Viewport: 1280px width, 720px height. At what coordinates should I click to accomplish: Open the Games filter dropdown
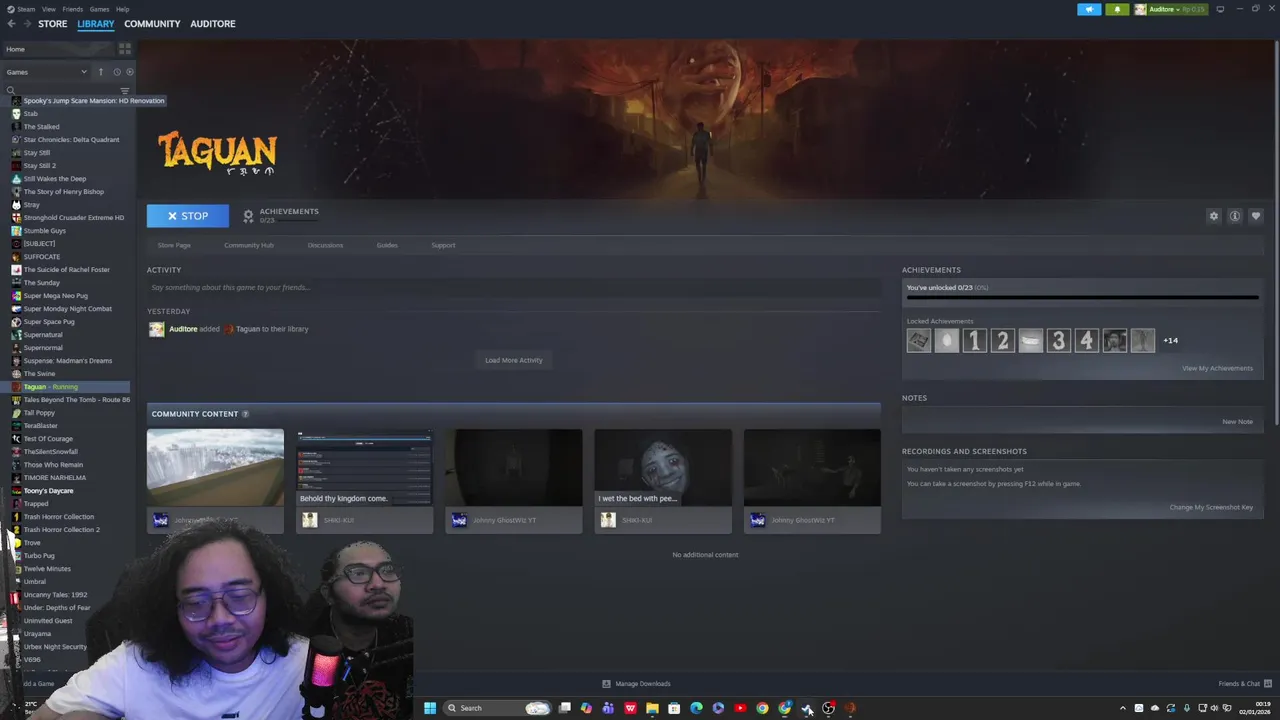[47, 72]
